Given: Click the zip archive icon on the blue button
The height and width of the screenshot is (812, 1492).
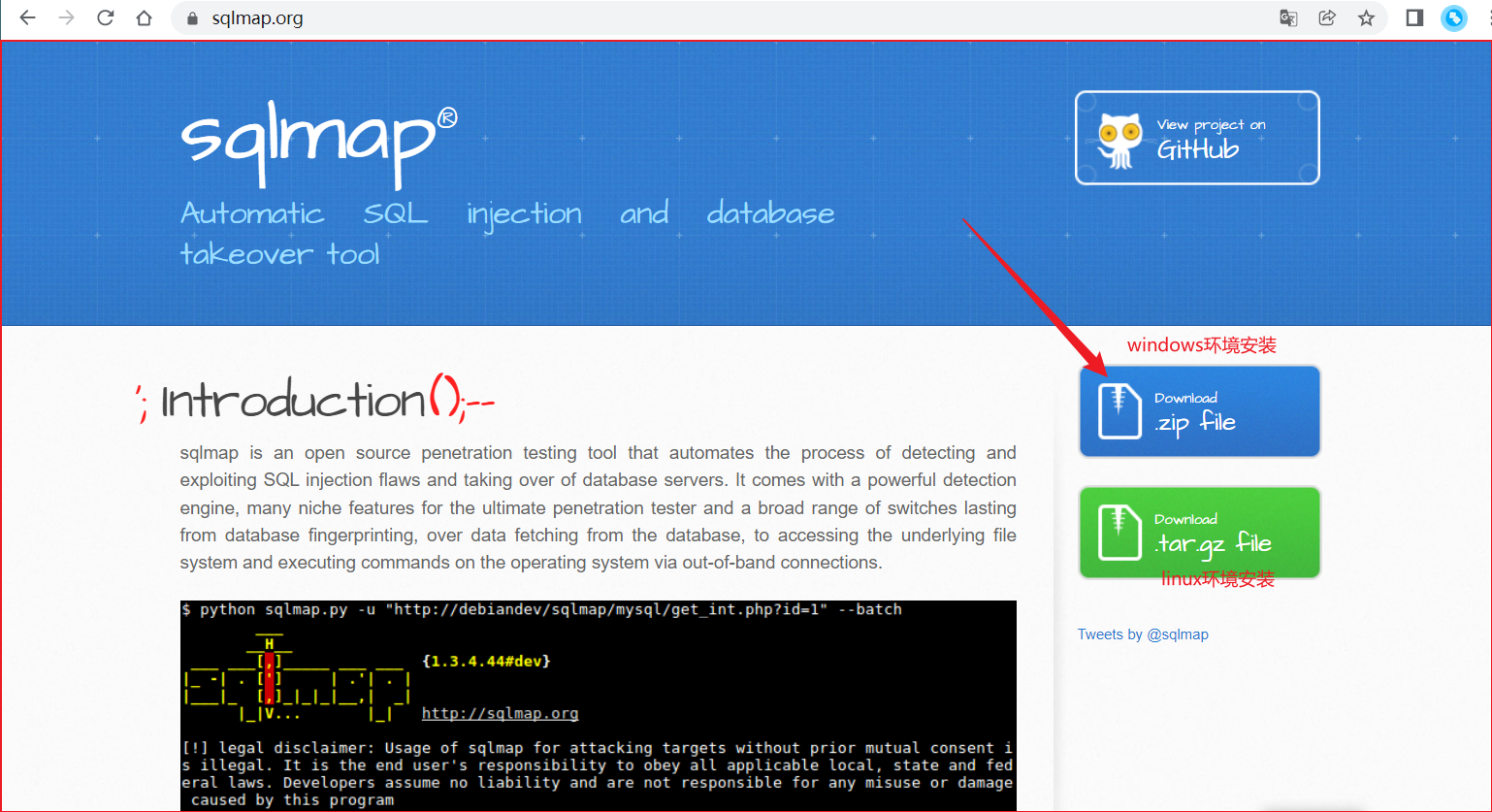Looking at the screenshot, I should click(x=1119, y=410).
